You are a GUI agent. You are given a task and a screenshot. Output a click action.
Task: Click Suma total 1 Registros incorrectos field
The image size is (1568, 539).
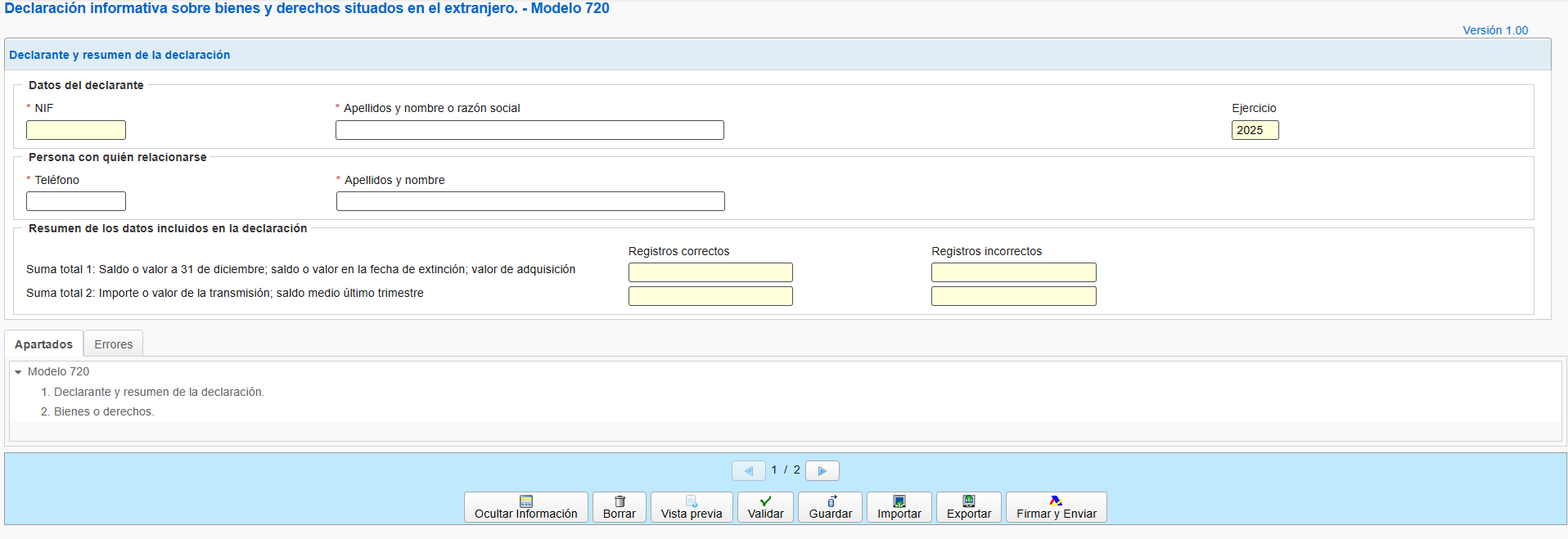coord(1013,272)
